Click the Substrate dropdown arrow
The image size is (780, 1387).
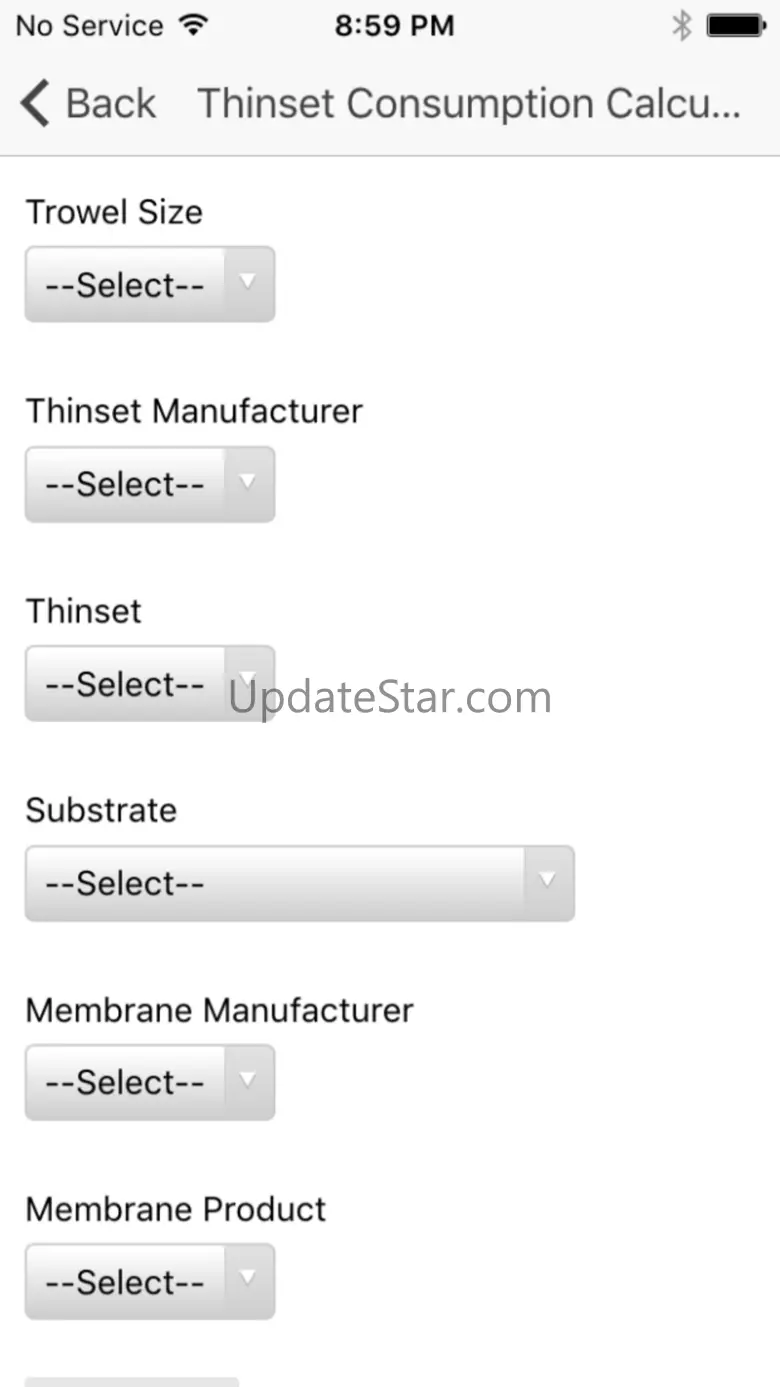tap(547, 882)
